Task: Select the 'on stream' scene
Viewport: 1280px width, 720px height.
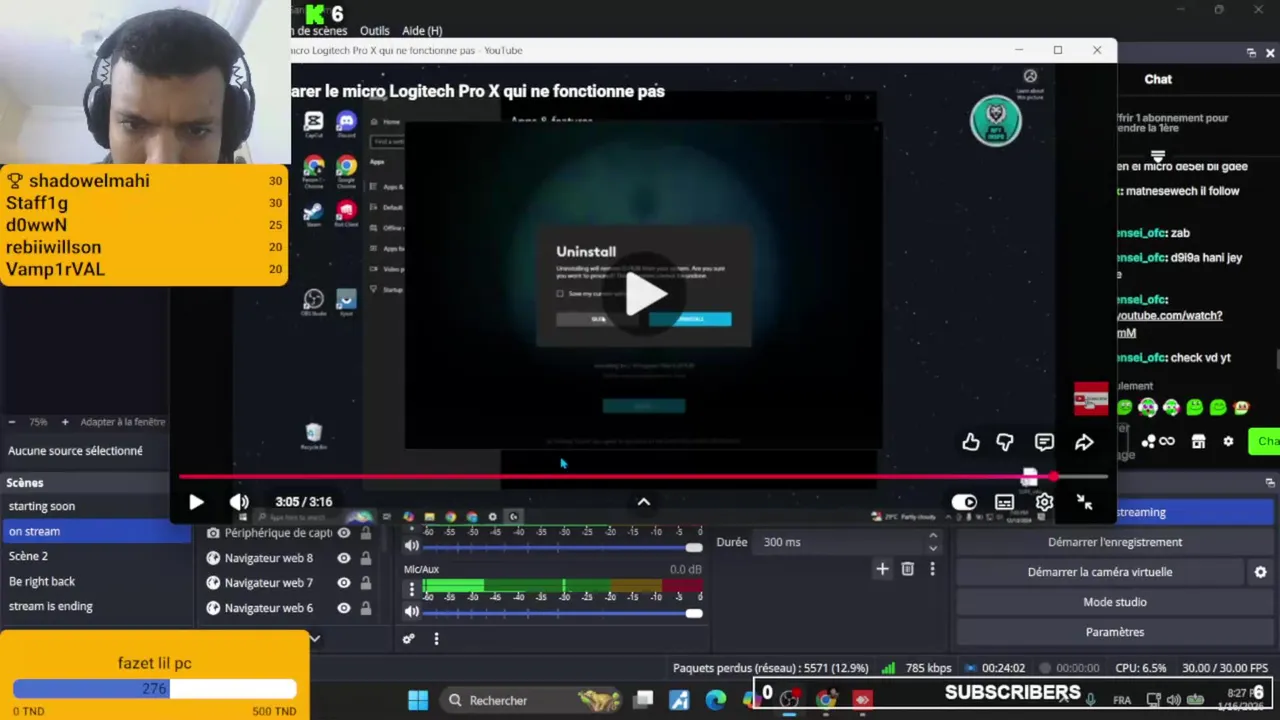Action: (95, 531)
